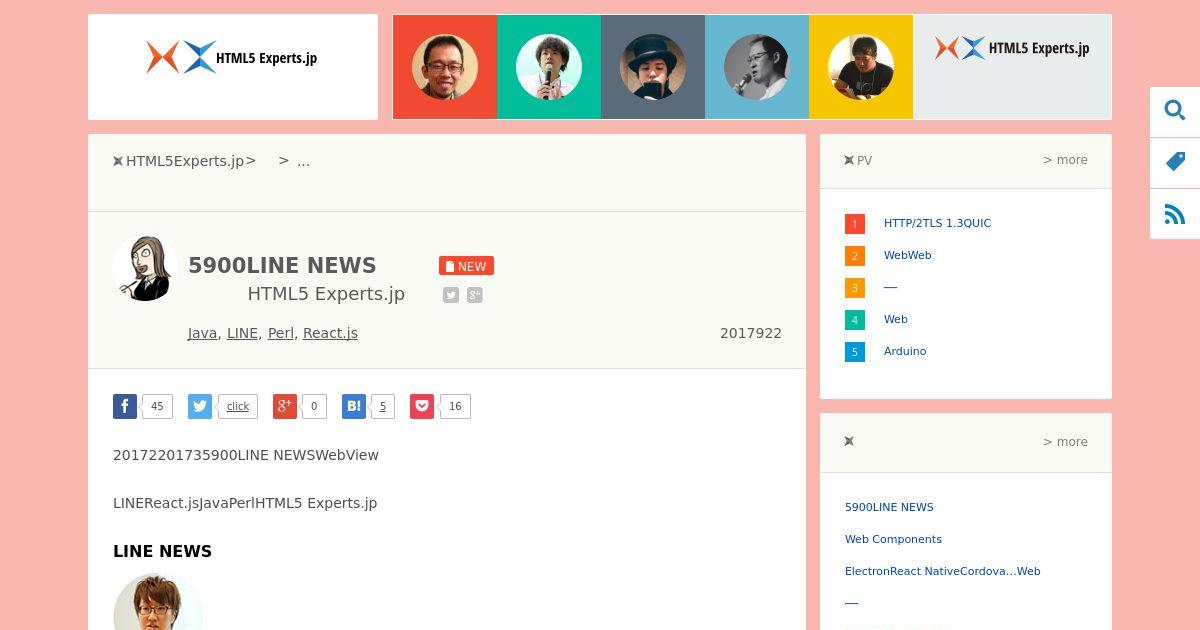The width and height of the screenshot is (1200, 630).
Task: Open the Java tag link
Action: point(202,333)
